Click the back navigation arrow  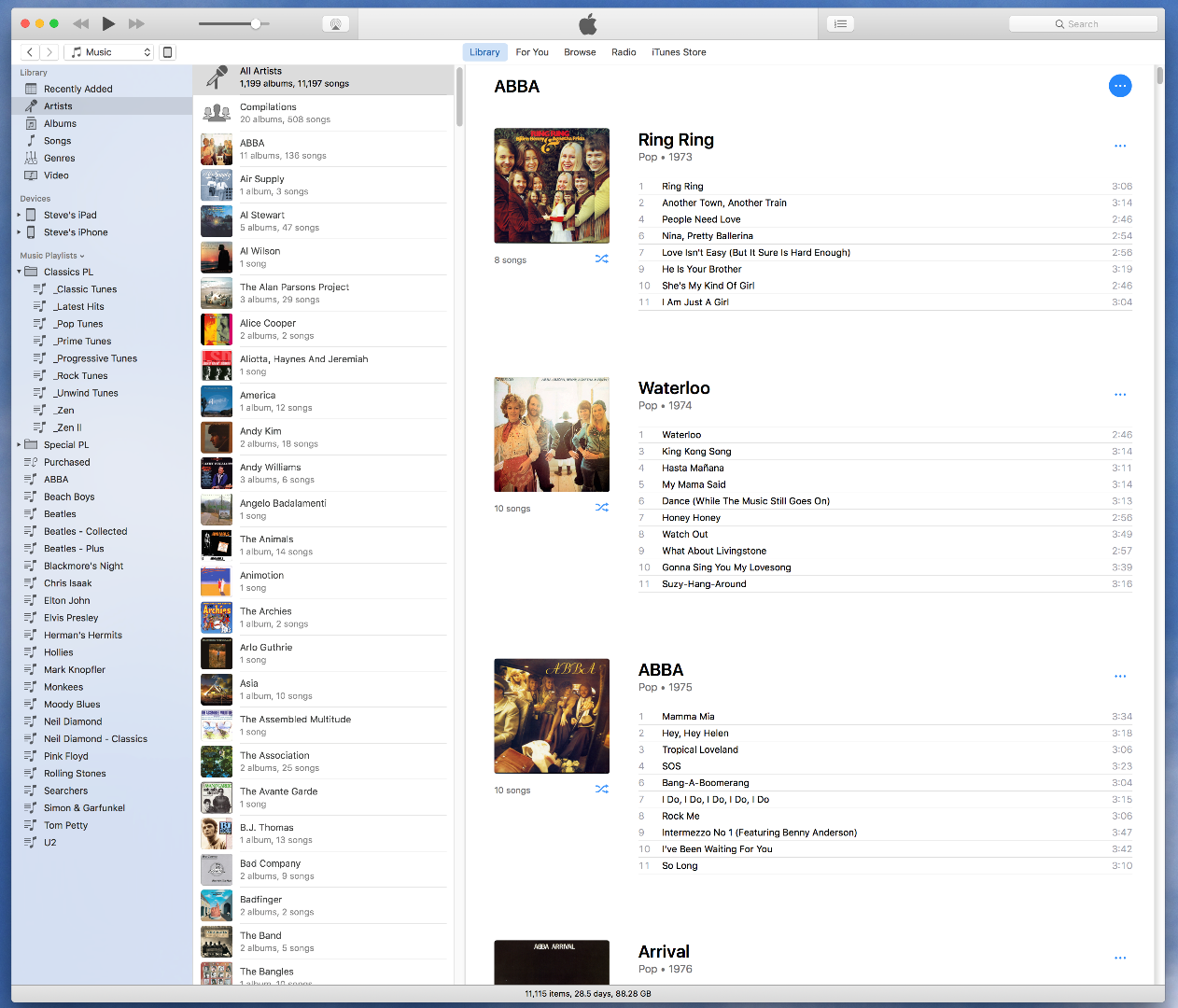click(30, 52)
